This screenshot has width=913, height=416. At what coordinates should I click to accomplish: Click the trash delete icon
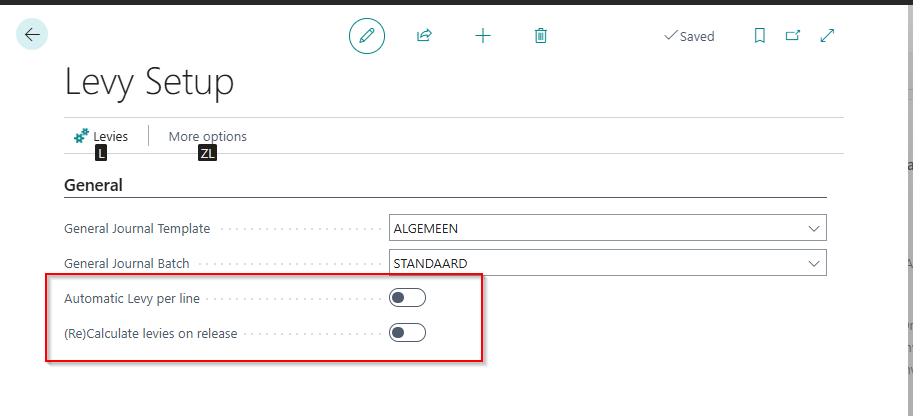coord(541,36)
